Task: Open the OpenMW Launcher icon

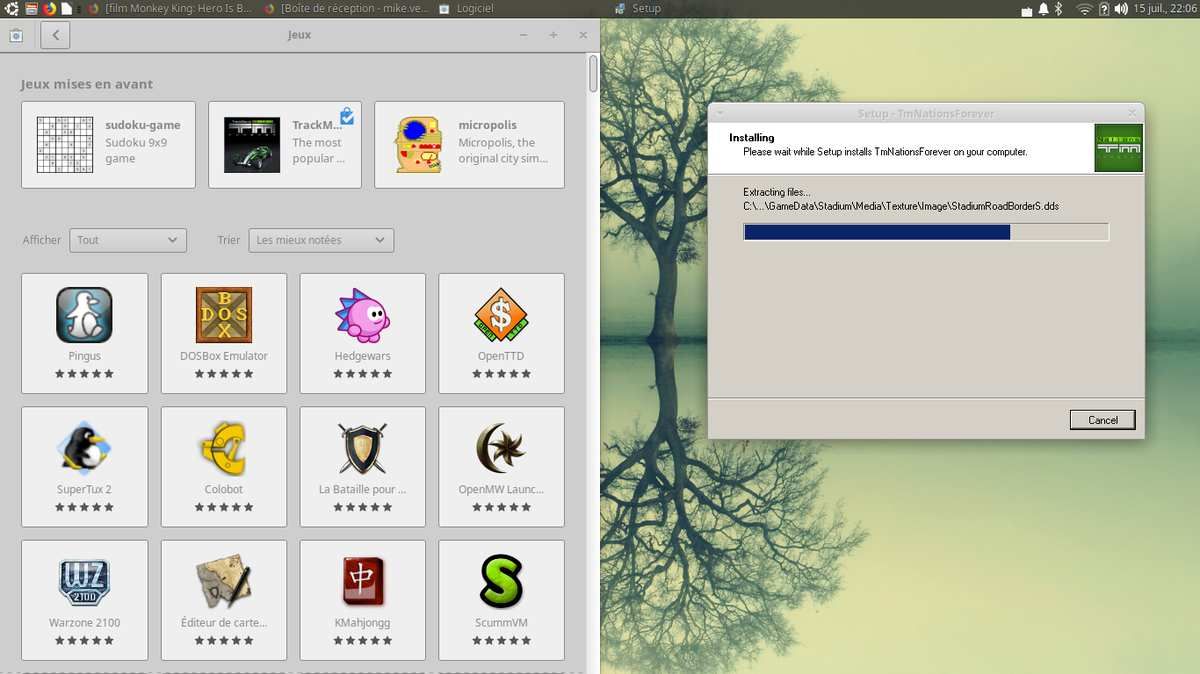Action: tap(501, 448)
